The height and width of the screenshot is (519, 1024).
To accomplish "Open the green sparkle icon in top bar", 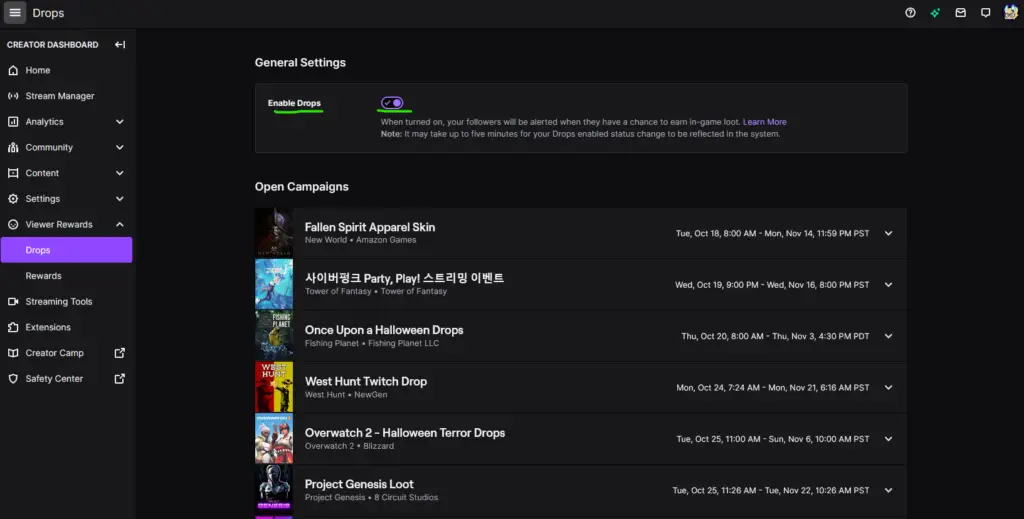I will [x=935, y=12].
